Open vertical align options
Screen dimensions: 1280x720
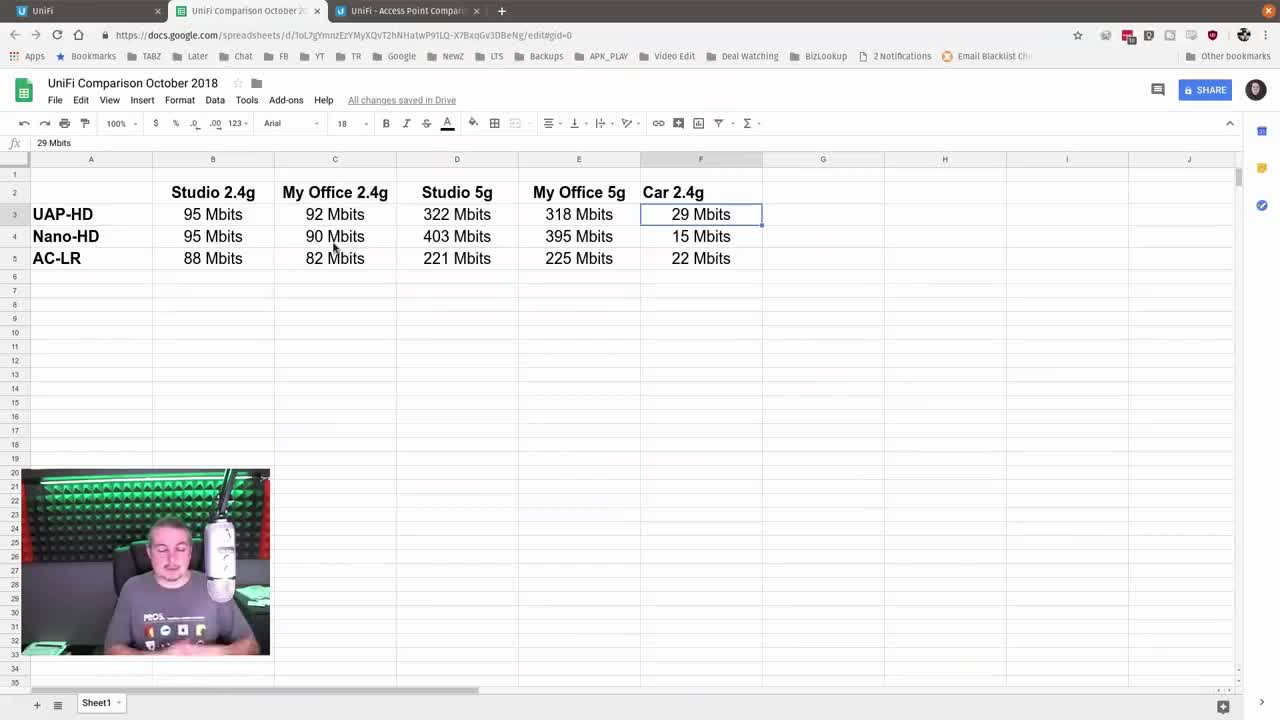tap(577, 123)
